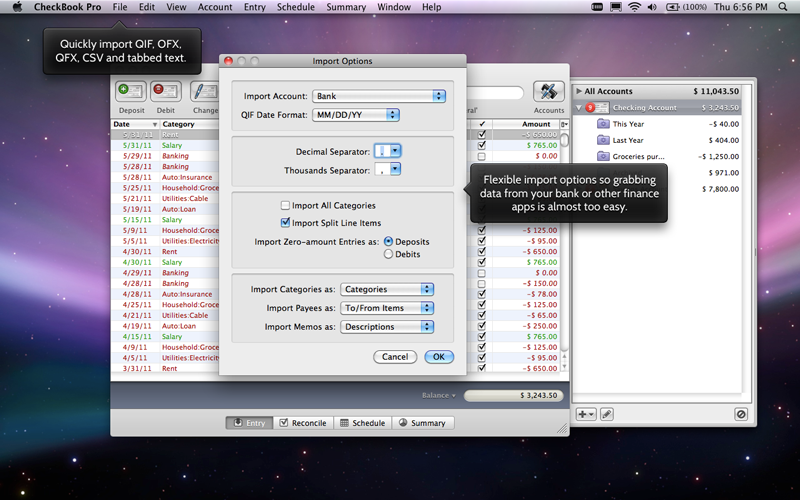Open the Help menu
800x500 pixels.
click(432, 7)
